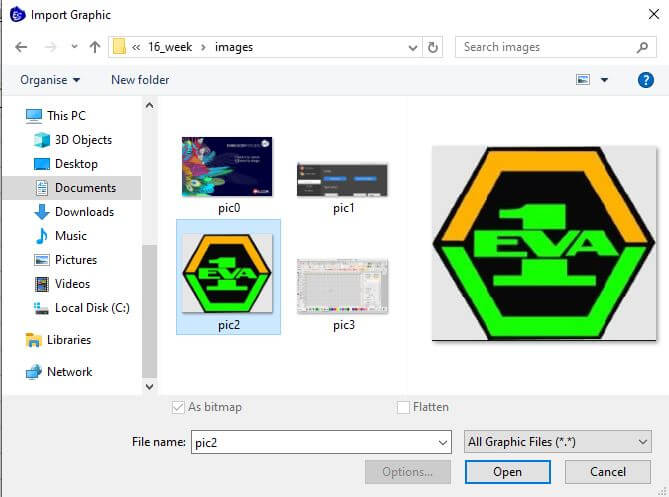Image resolution: width=669 pixels, height=497 pixels.
Task: Open Music folder in sidebar
Action: point(61,235)
